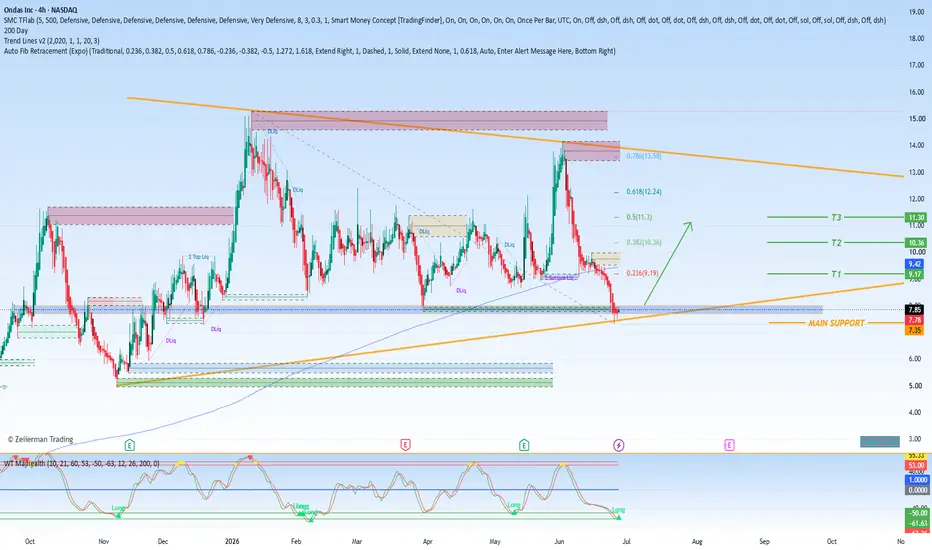The width and height of the screenshot is (932, 550).
Task: Click the Dec label on time axis
Action: coord(162,542)
